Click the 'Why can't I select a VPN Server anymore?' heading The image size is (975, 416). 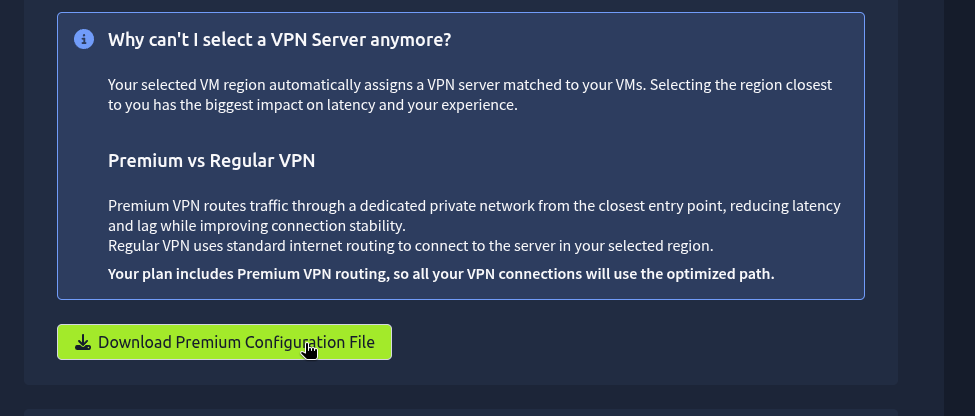(279, 39)
